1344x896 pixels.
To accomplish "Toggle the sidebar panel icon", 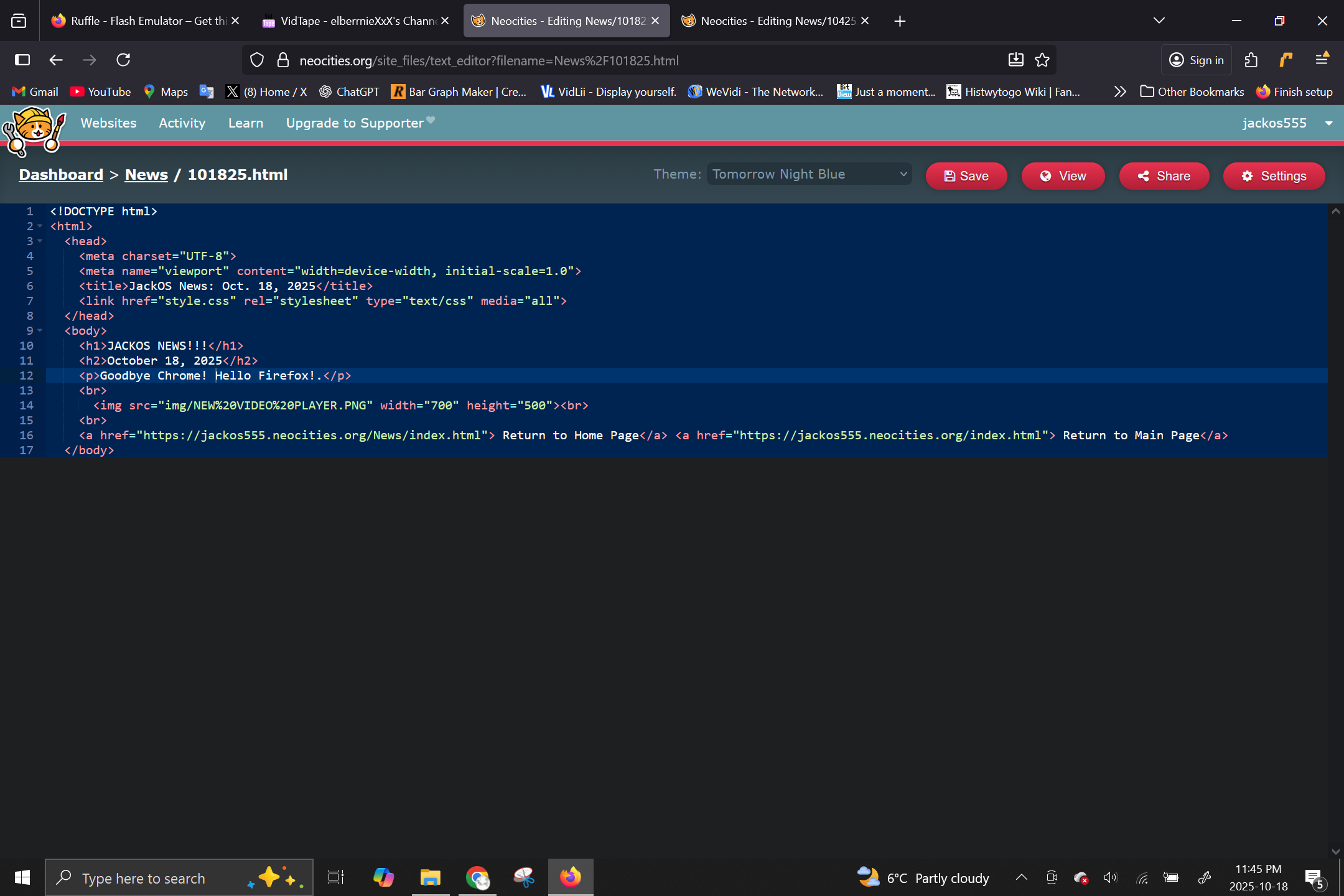I will click(22, 60).
